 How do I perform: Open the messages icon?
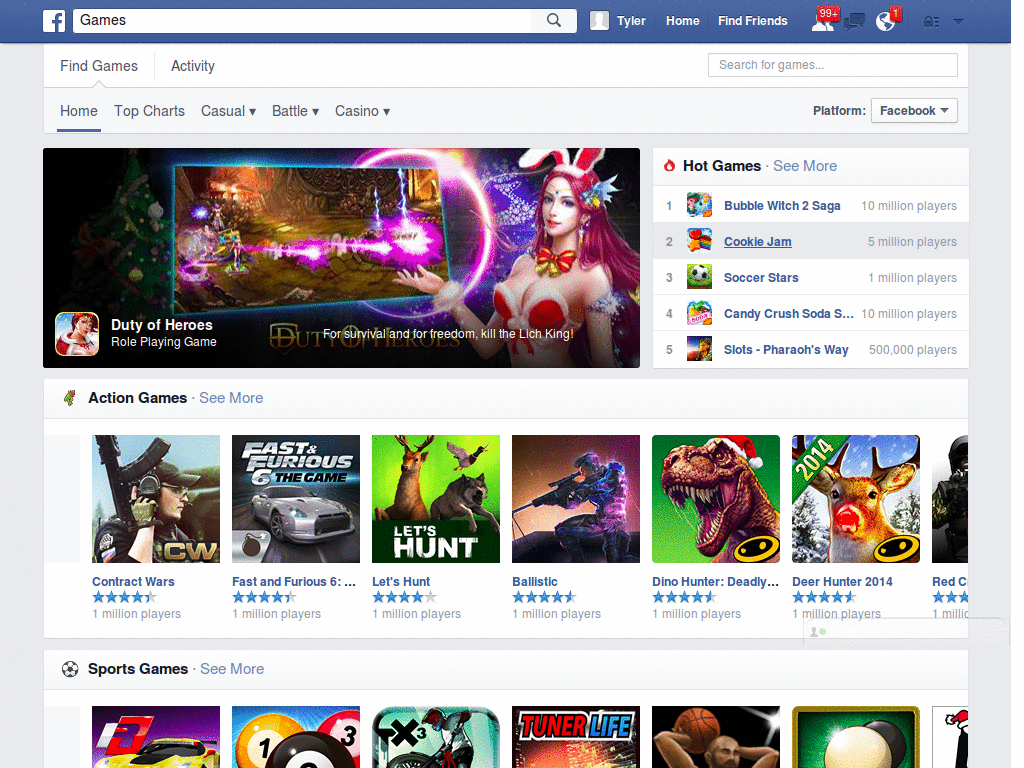(x=854, y=22)
